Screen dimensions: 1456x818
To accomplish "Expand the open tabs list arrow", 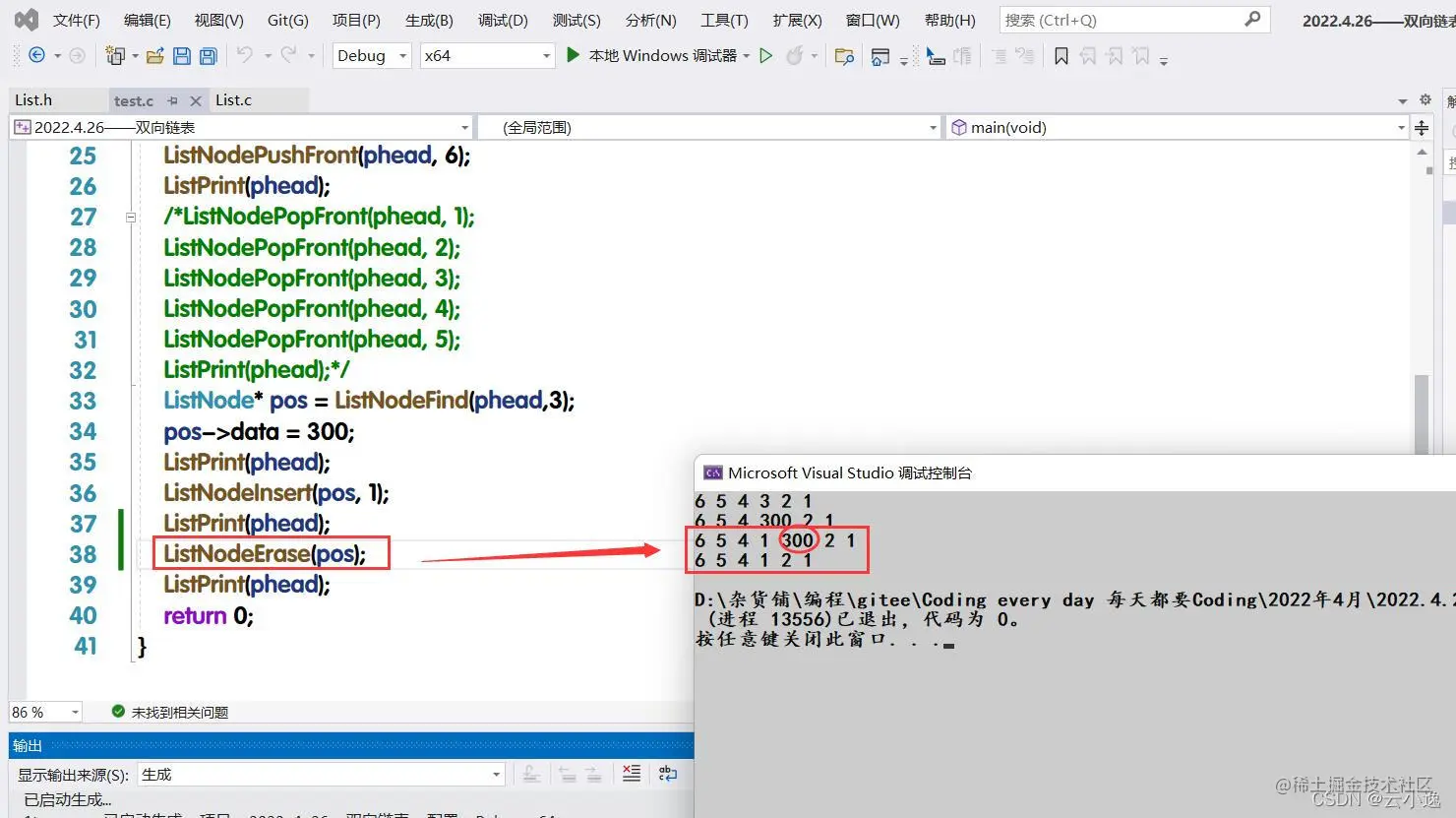I will tap(1403, 100).
